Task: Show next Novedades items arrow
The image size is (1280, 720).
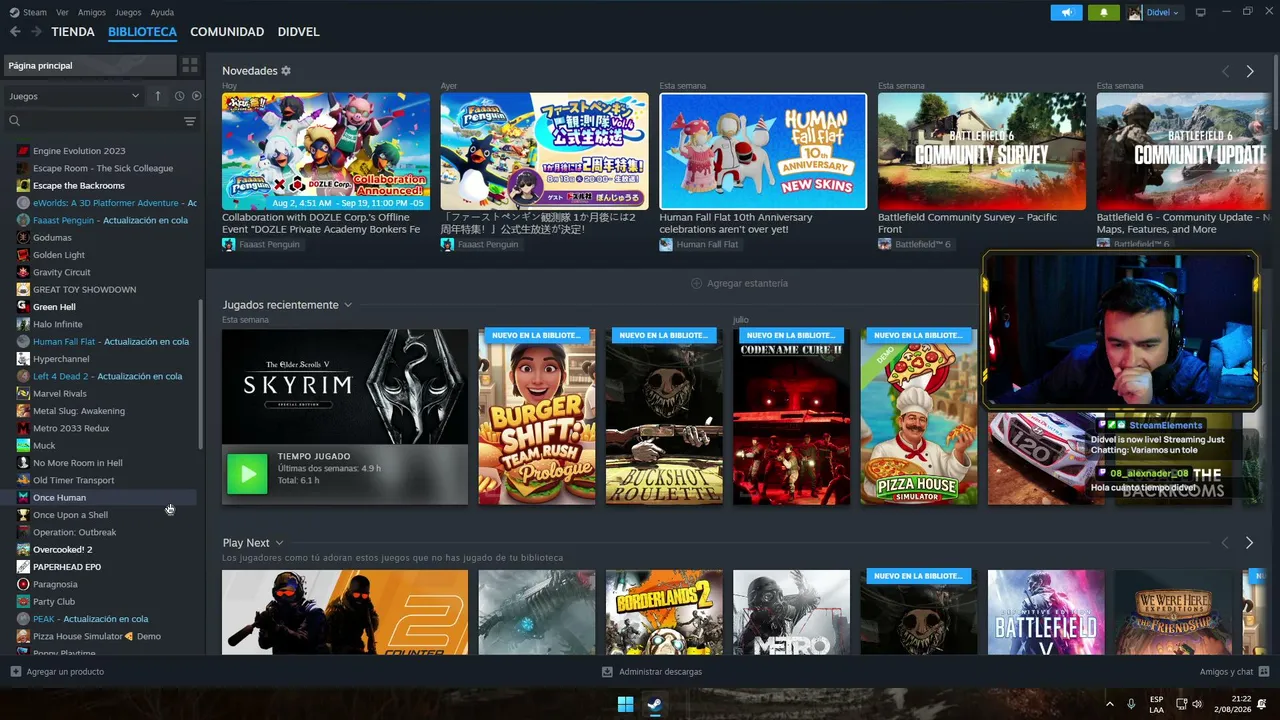Action: (1250, 71)
